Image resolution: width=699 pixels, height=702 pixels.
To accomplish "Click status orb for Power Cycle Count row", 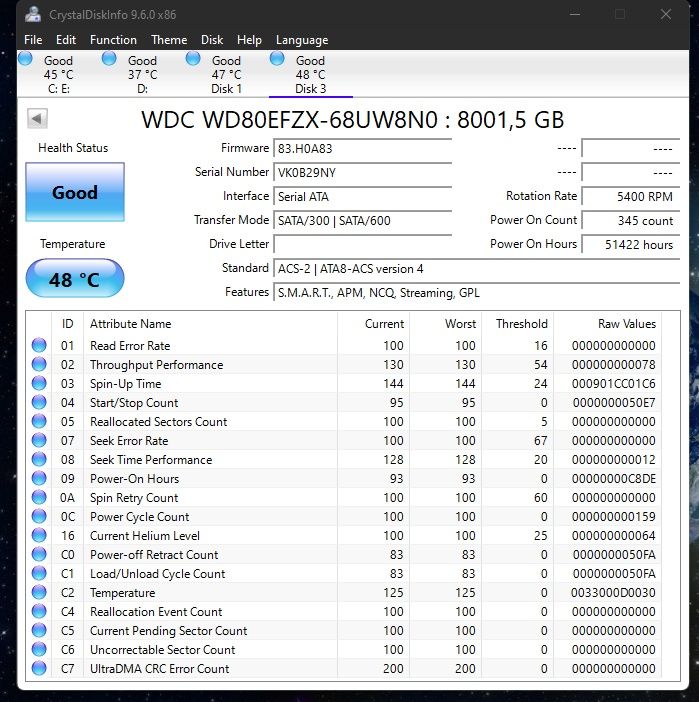I will click(39, 516).
